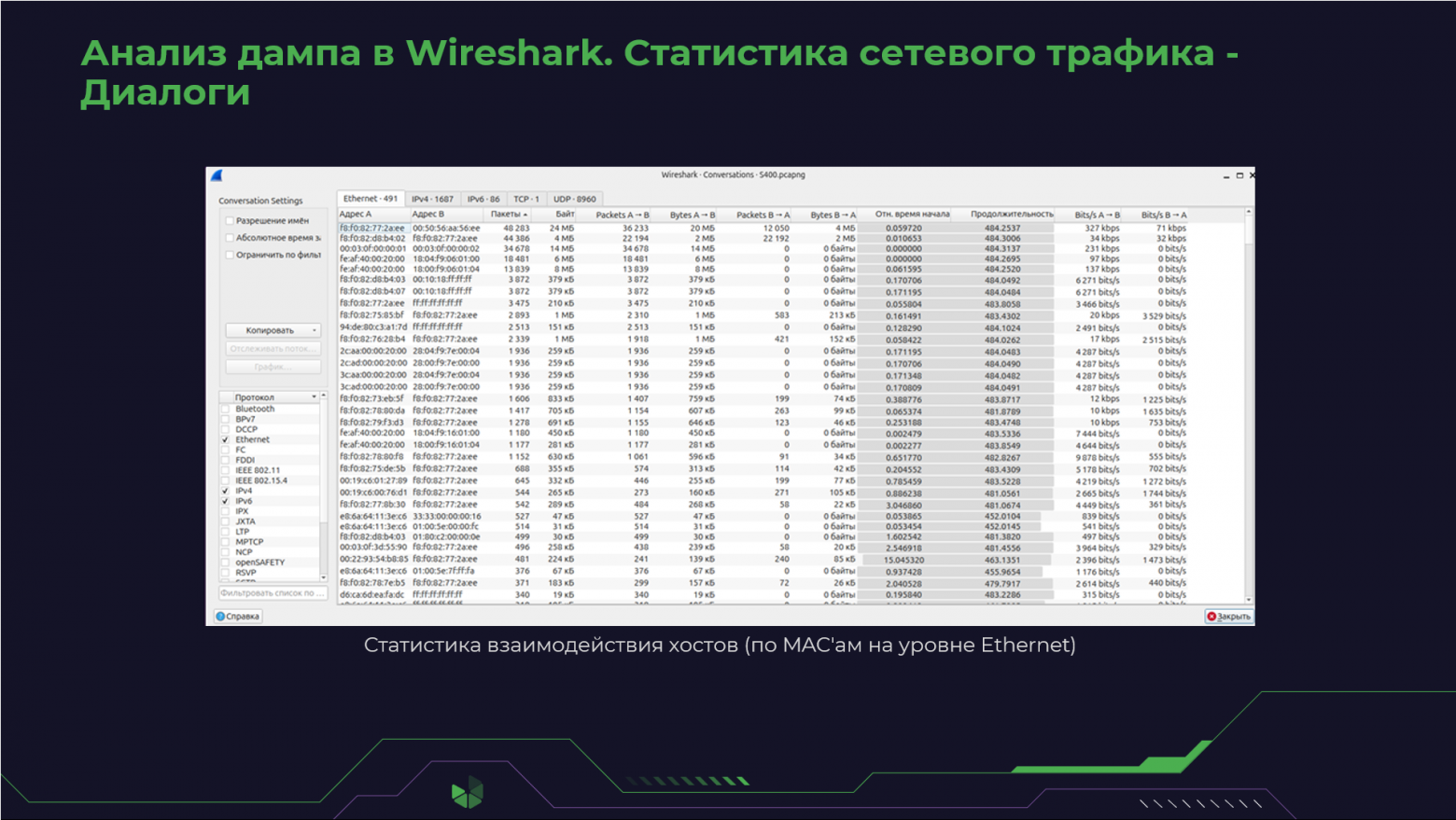
Task: Click the Справка help button
Action: 238,617
